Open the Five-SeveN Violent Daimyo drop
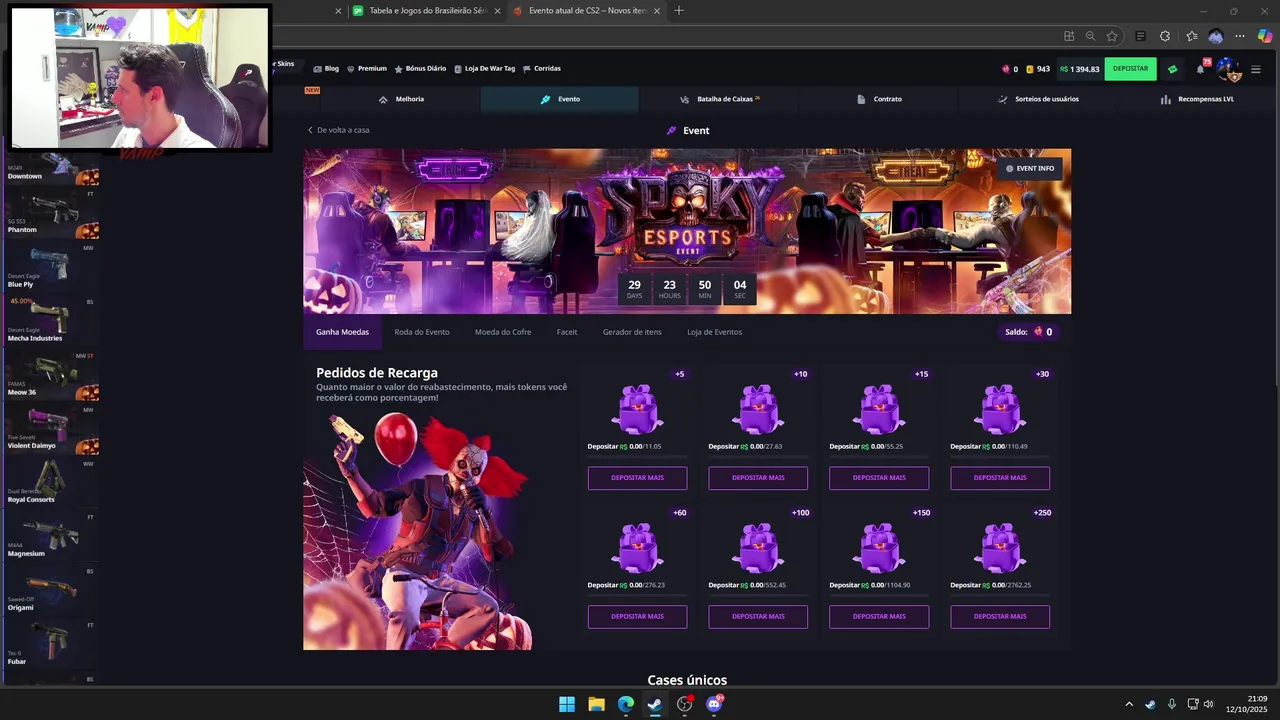 [x=51, y=429]
